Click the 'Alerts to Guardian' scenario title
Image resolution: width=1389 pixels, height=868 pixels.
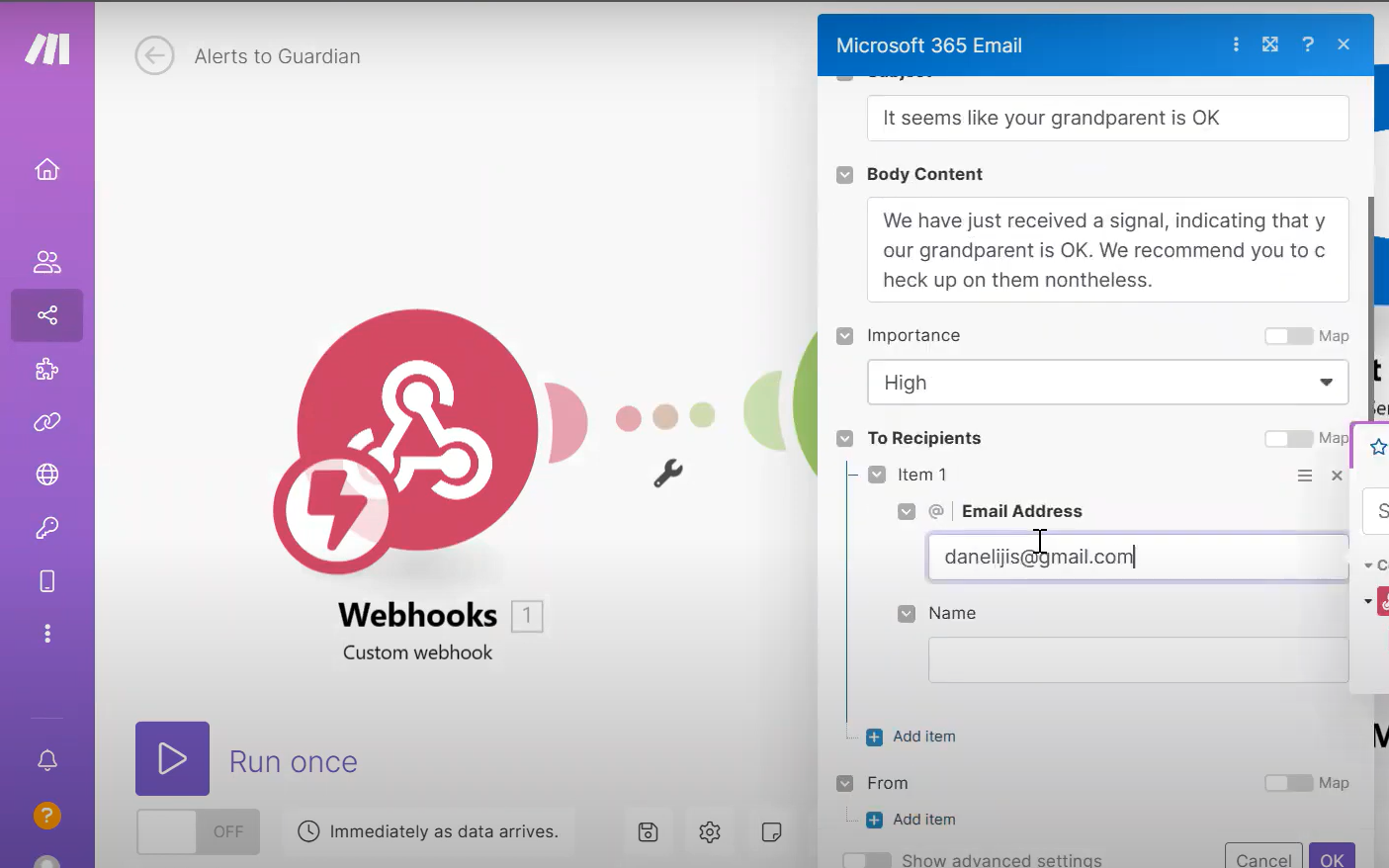point(278,56)
